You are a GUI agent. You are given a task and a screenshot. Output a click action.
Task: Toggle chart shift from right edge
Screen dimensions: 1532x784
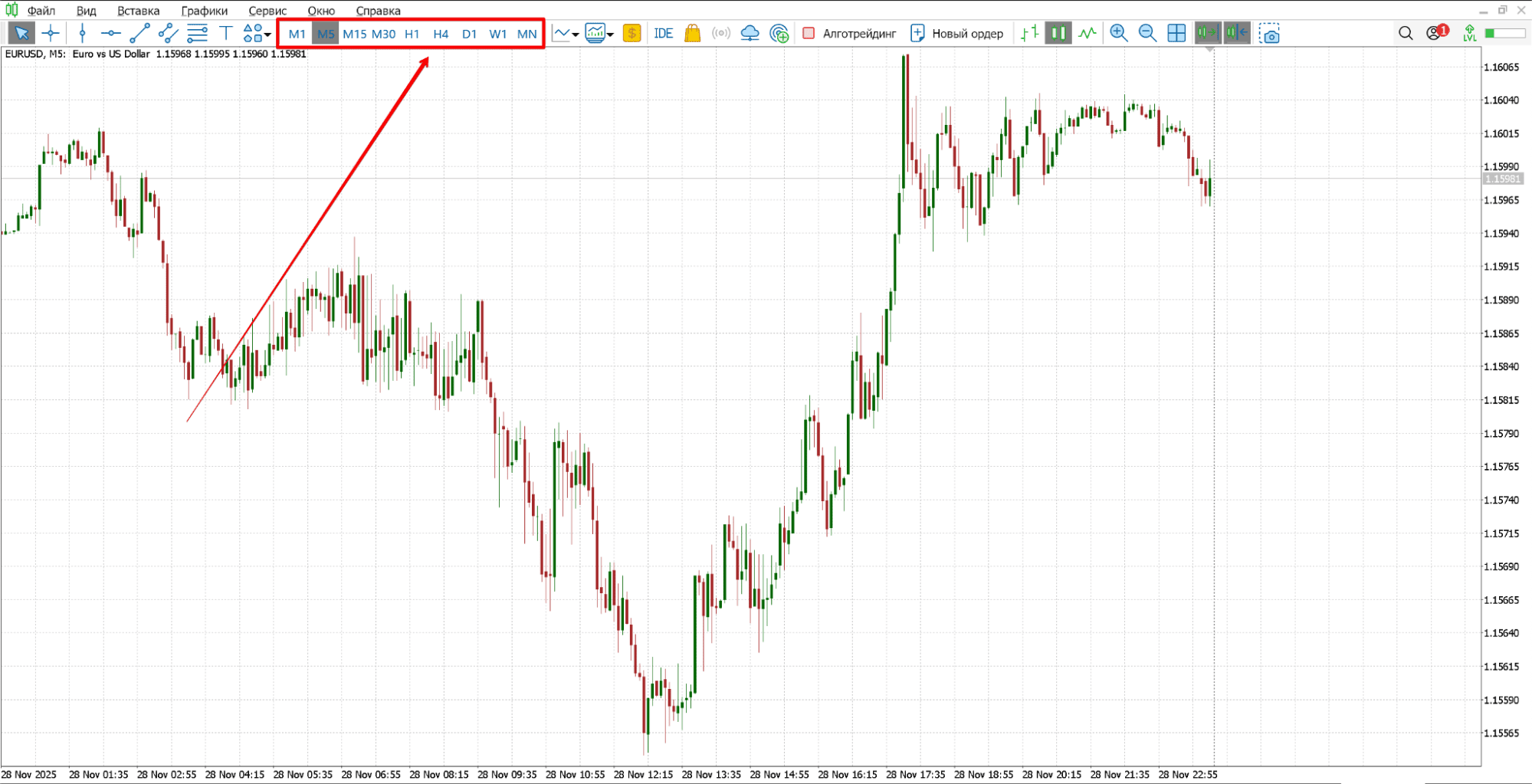pyautogui.click(x=1237, y=33)
